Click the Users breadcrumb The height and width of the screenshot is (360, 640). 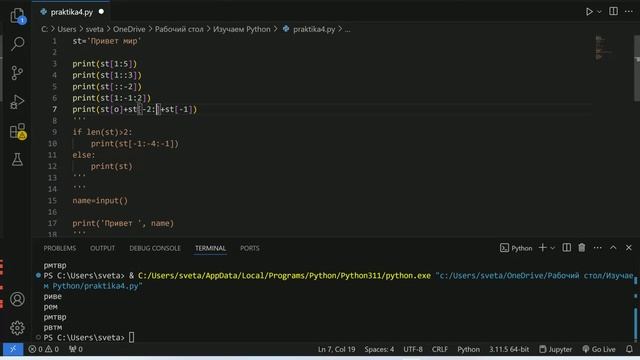(x=67, y=29)
